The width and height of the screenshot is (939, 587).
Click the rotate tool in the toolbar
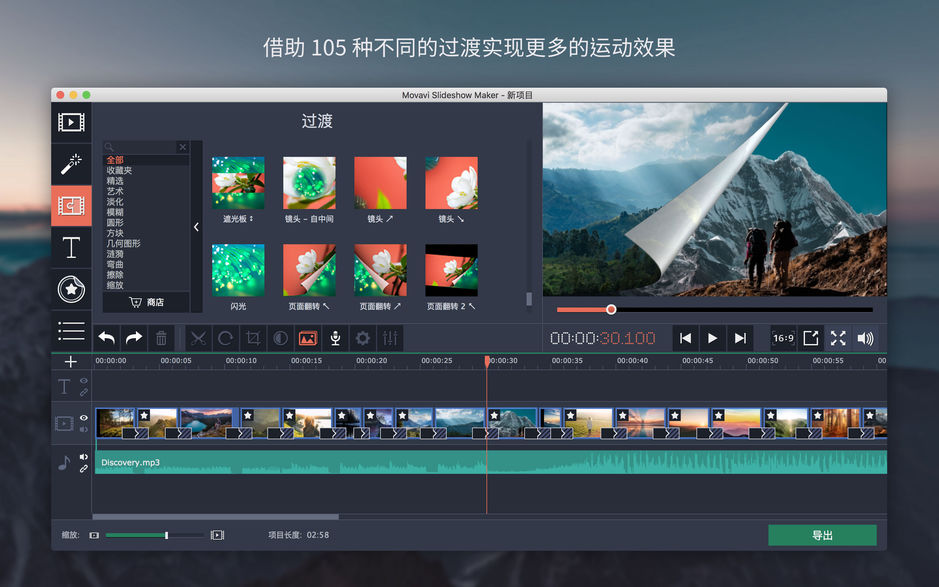pos(226,337)
